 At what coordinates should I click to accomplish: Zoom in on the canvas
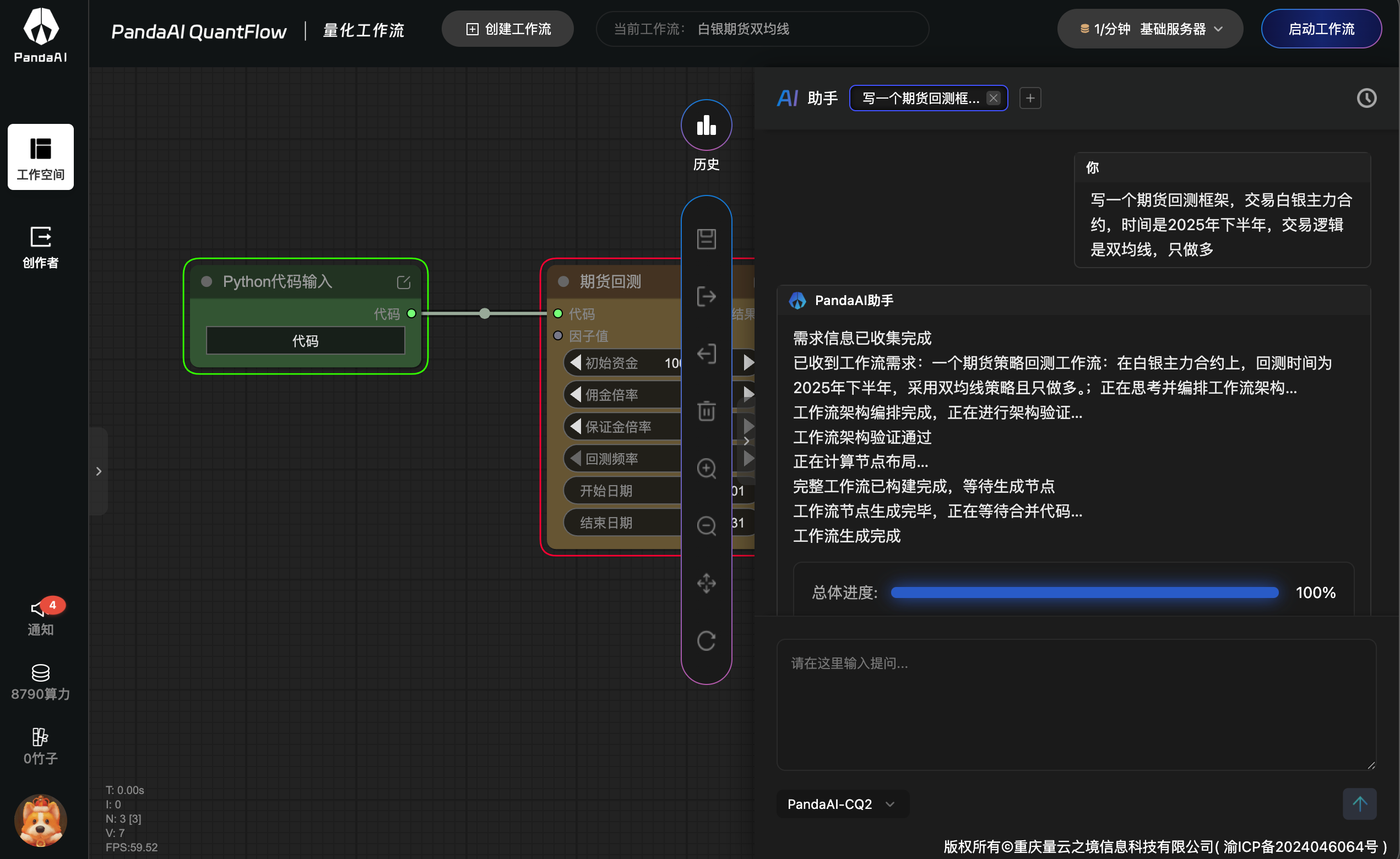click(706, 468)
